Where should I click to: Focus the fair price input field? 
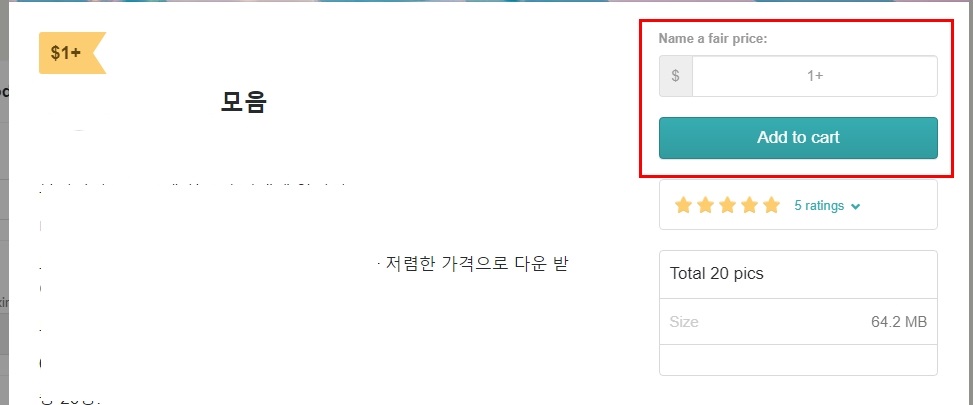[815, 76]
